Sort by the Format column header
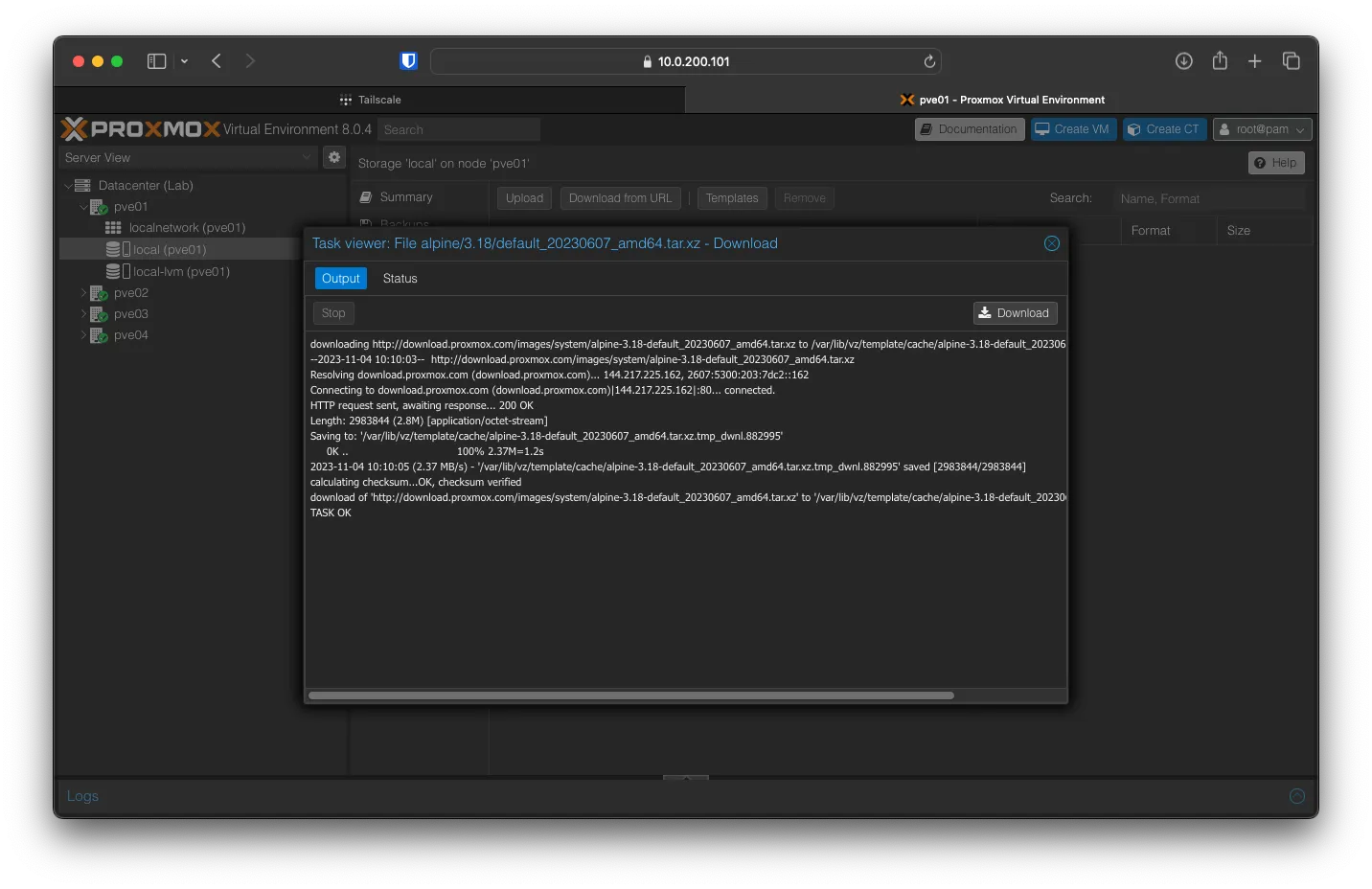The width and height of the screenshot is (1372, 889). pos(1169,231)
